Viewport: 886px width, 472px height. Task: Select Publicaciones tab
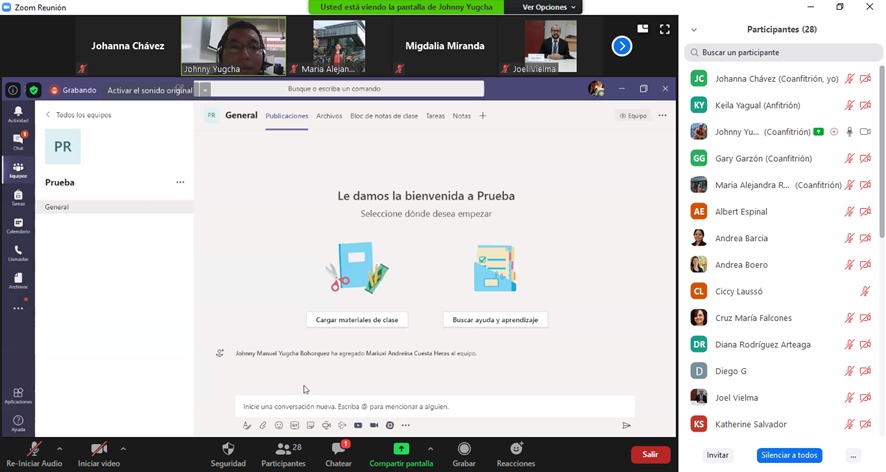pyautogui.click(x=287, y=116)
